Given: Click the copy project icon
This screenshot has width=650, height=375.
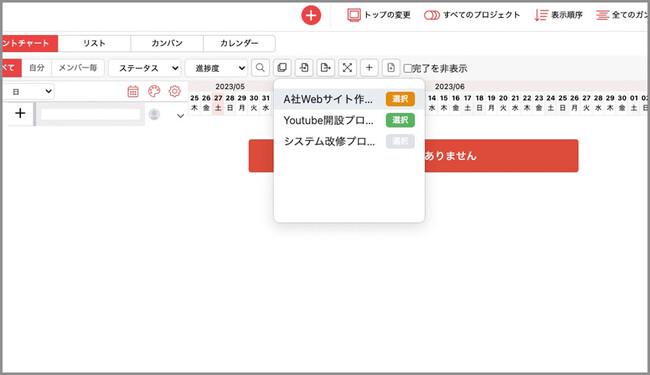Looking at the screenshot, I should pos(282,68).
